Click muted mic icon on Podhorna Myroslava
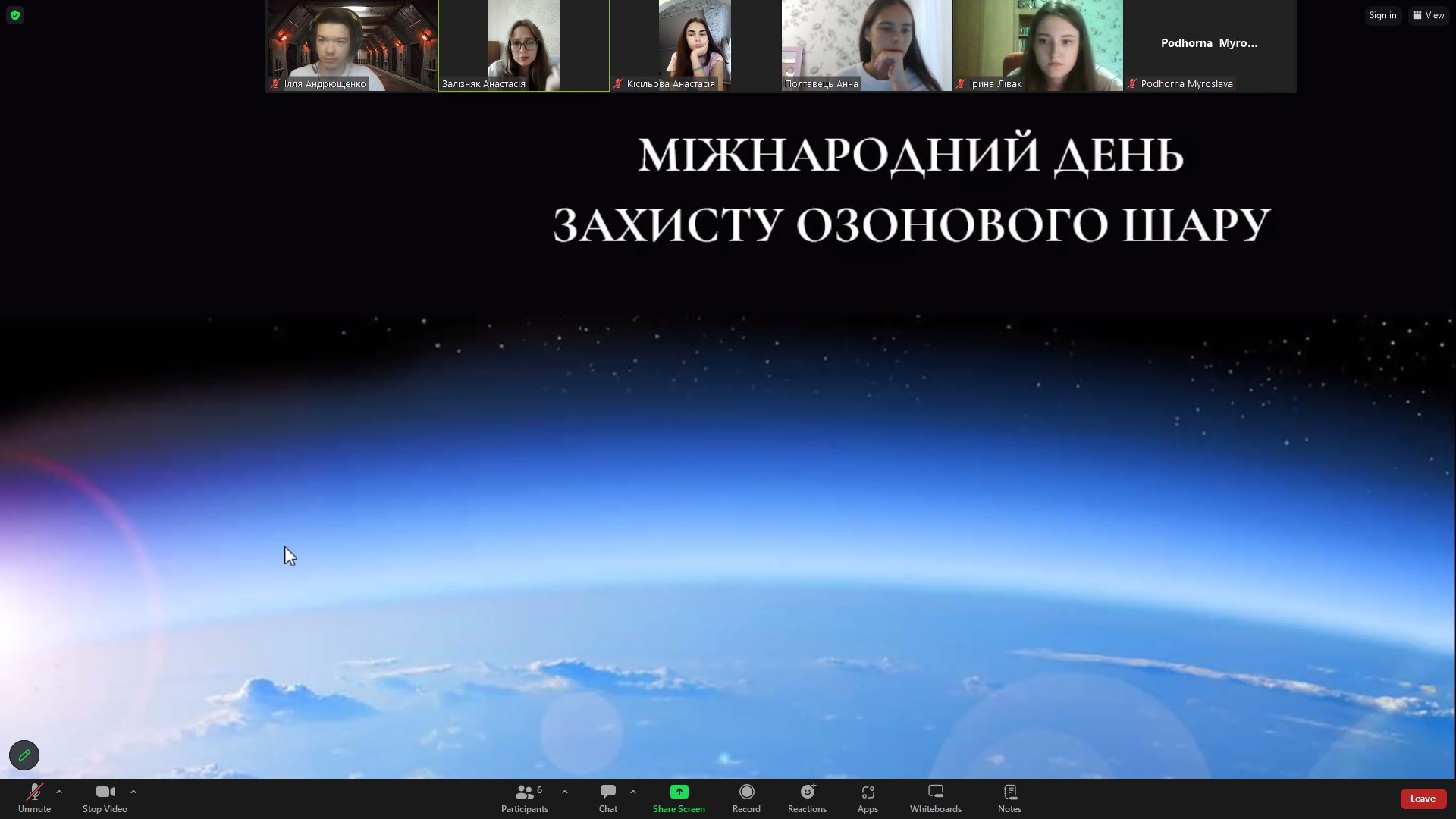Image resolution: width=1456 pixels, height=819 pixels. click(x=1132, y=84)
